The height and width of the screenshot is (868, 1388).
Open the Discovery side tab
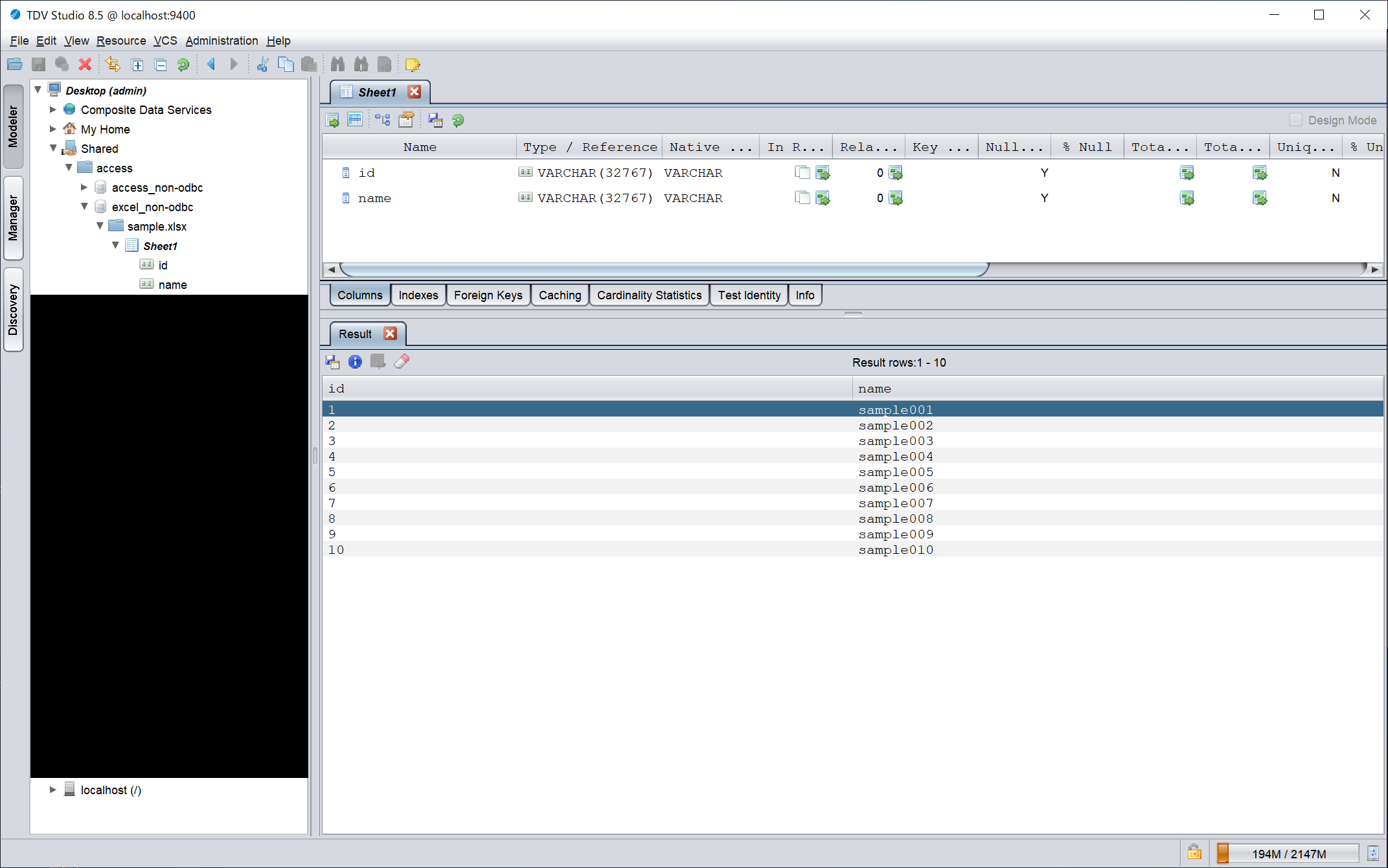tap(14, 310)
